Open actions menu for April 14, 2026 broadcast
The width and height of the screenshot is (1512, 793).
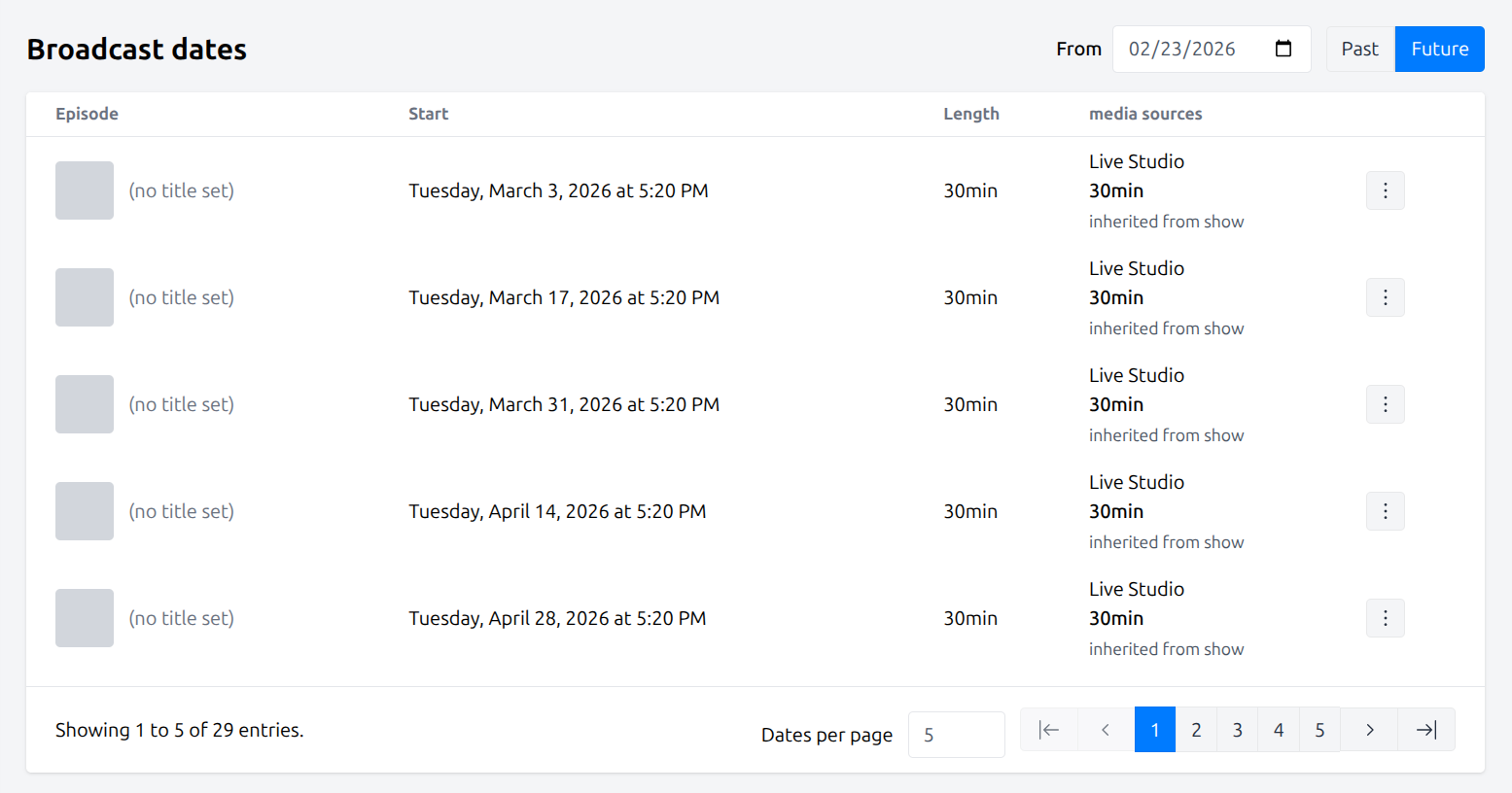click(1386, 511)
